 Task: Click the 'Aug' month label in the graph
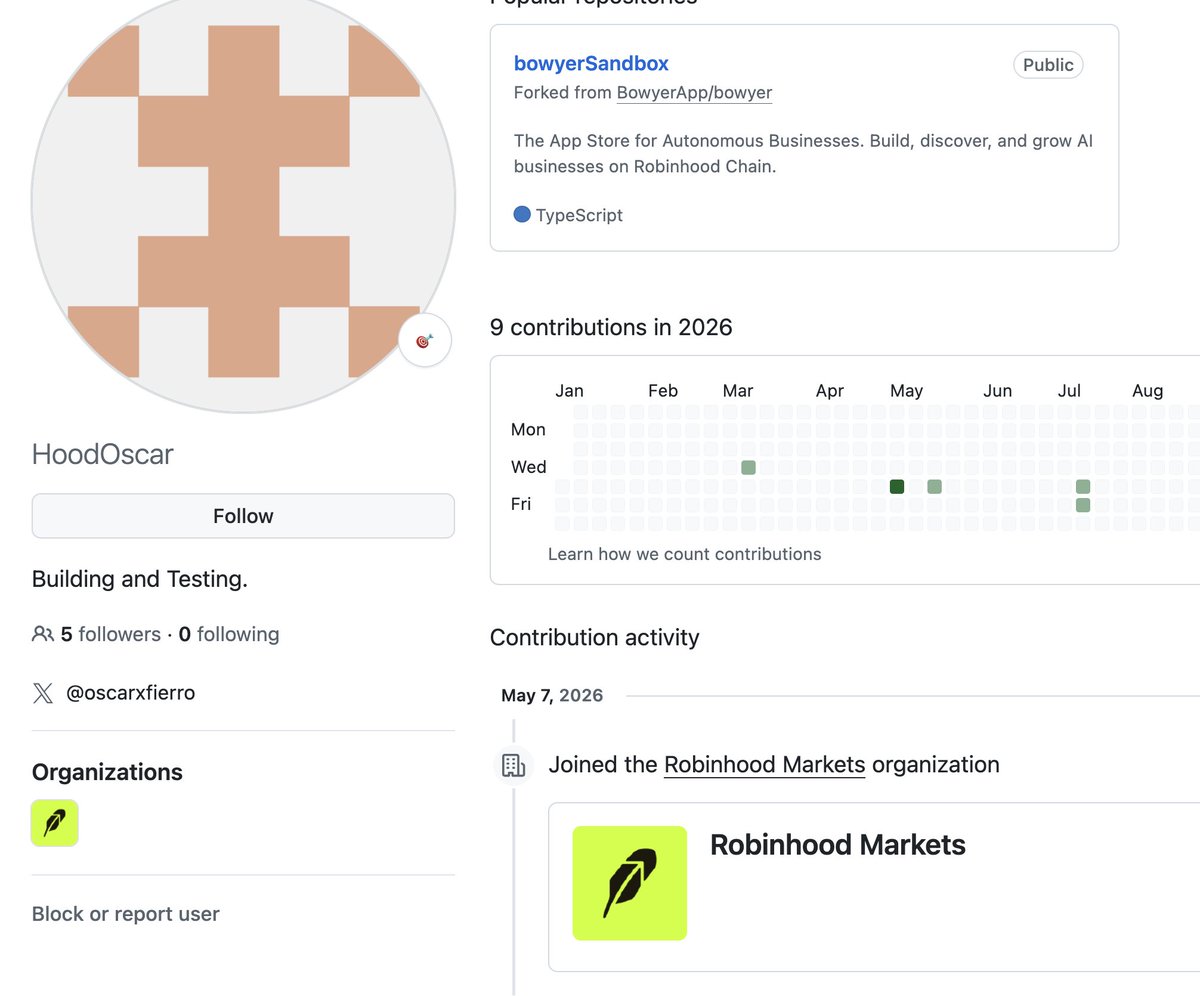pos(1147,391)
